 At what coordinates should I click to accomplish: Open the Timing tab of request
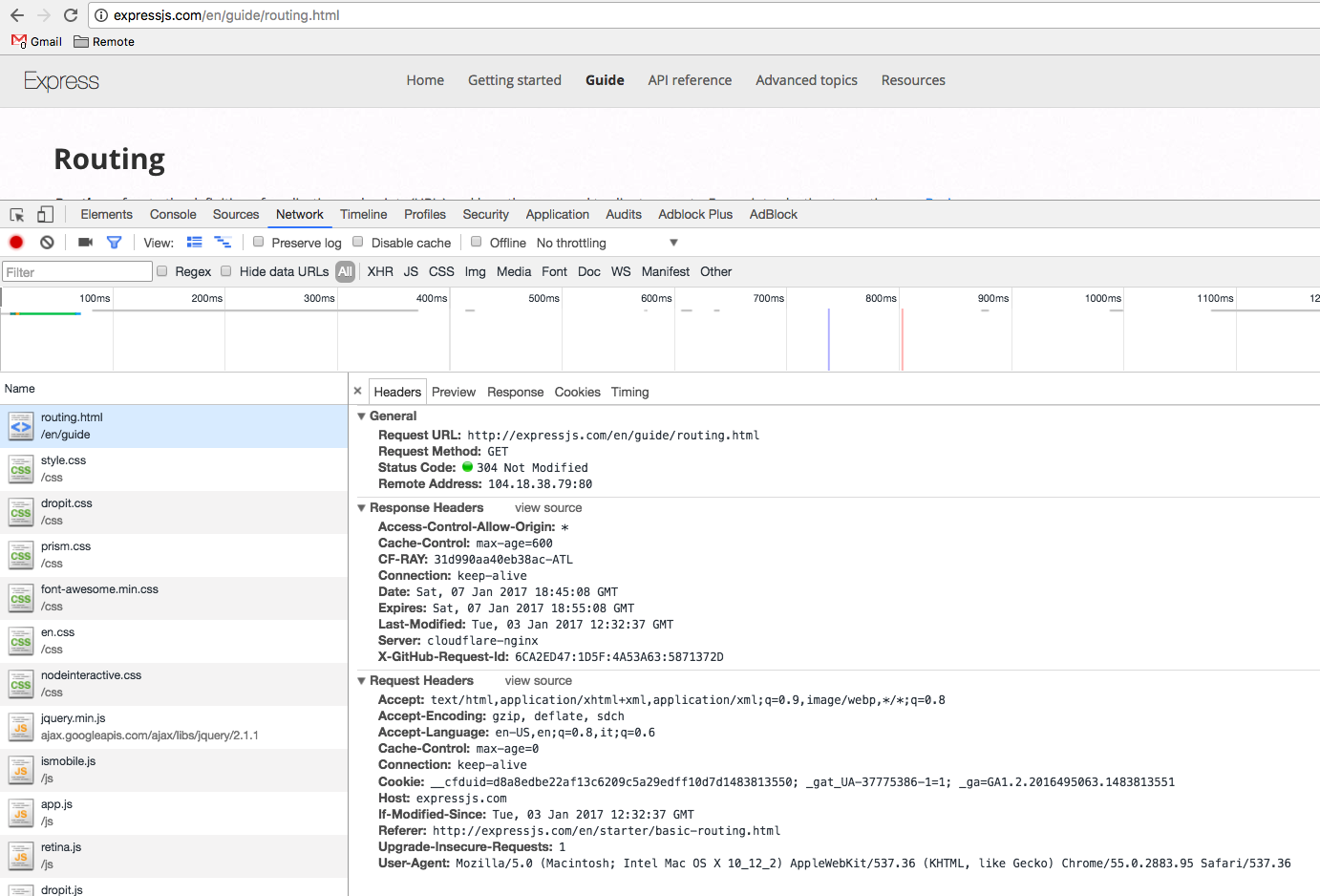(x=630, y=392)
